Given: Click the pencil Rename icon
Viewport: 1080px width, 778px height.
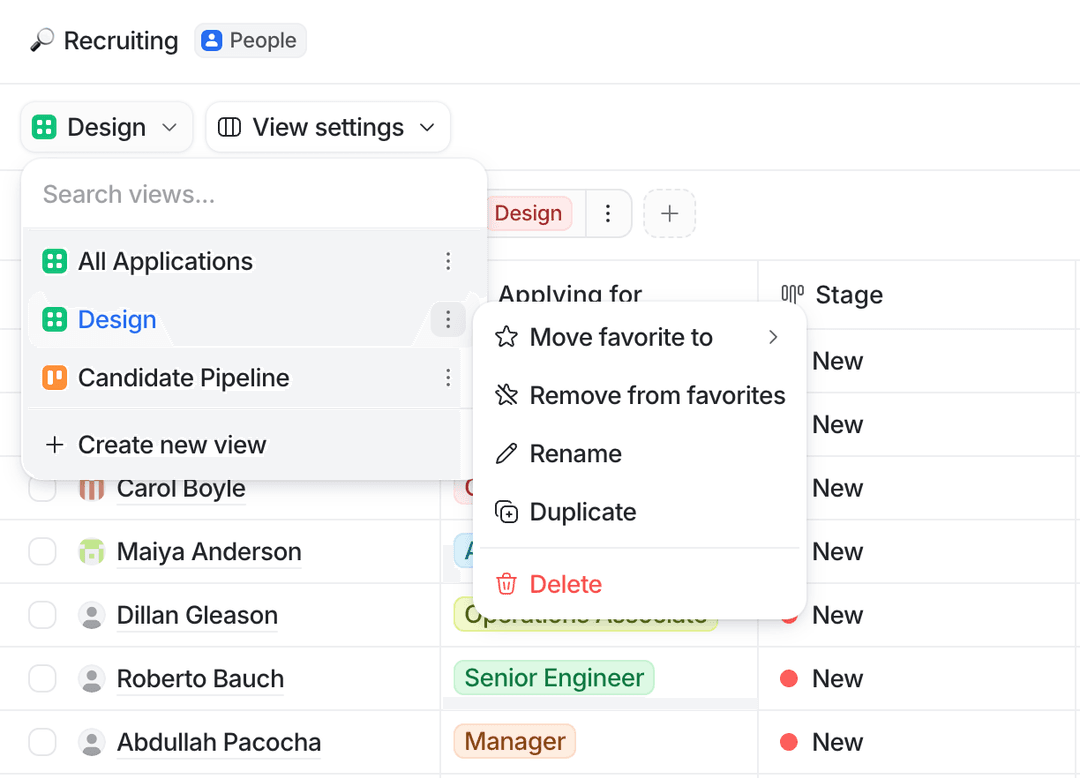Looking at the screenshot, I should [x=506, y=454].
